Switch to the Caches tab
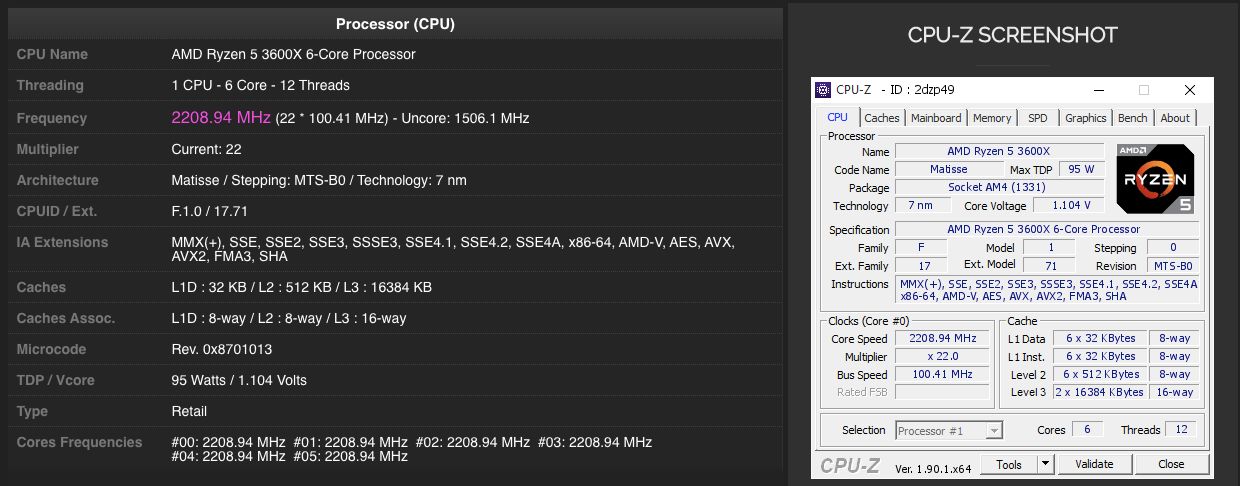This screenshot has height=486, width=1240. pos(881,118)
